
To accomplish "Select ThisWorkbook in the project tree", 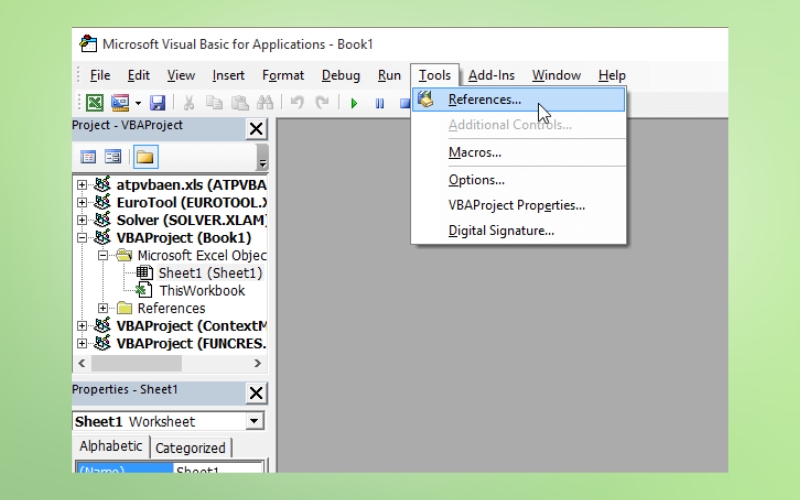I will (201, 290).
